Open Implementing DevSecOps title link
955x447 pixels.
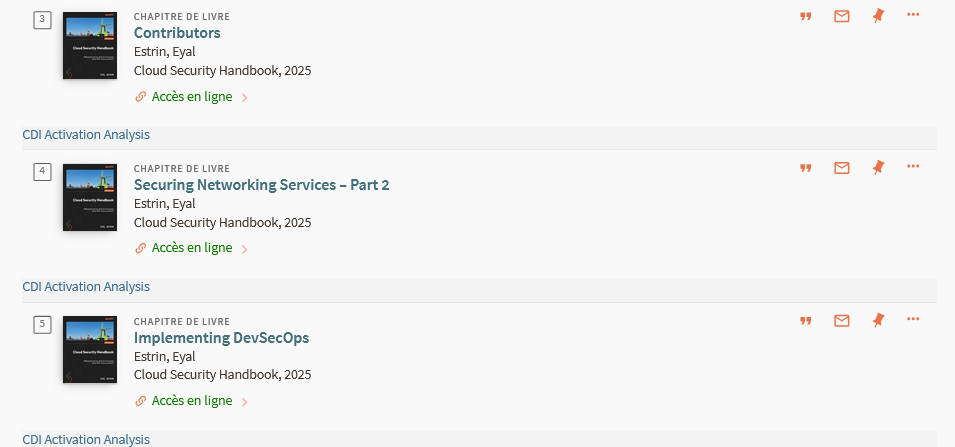(222, 337)
